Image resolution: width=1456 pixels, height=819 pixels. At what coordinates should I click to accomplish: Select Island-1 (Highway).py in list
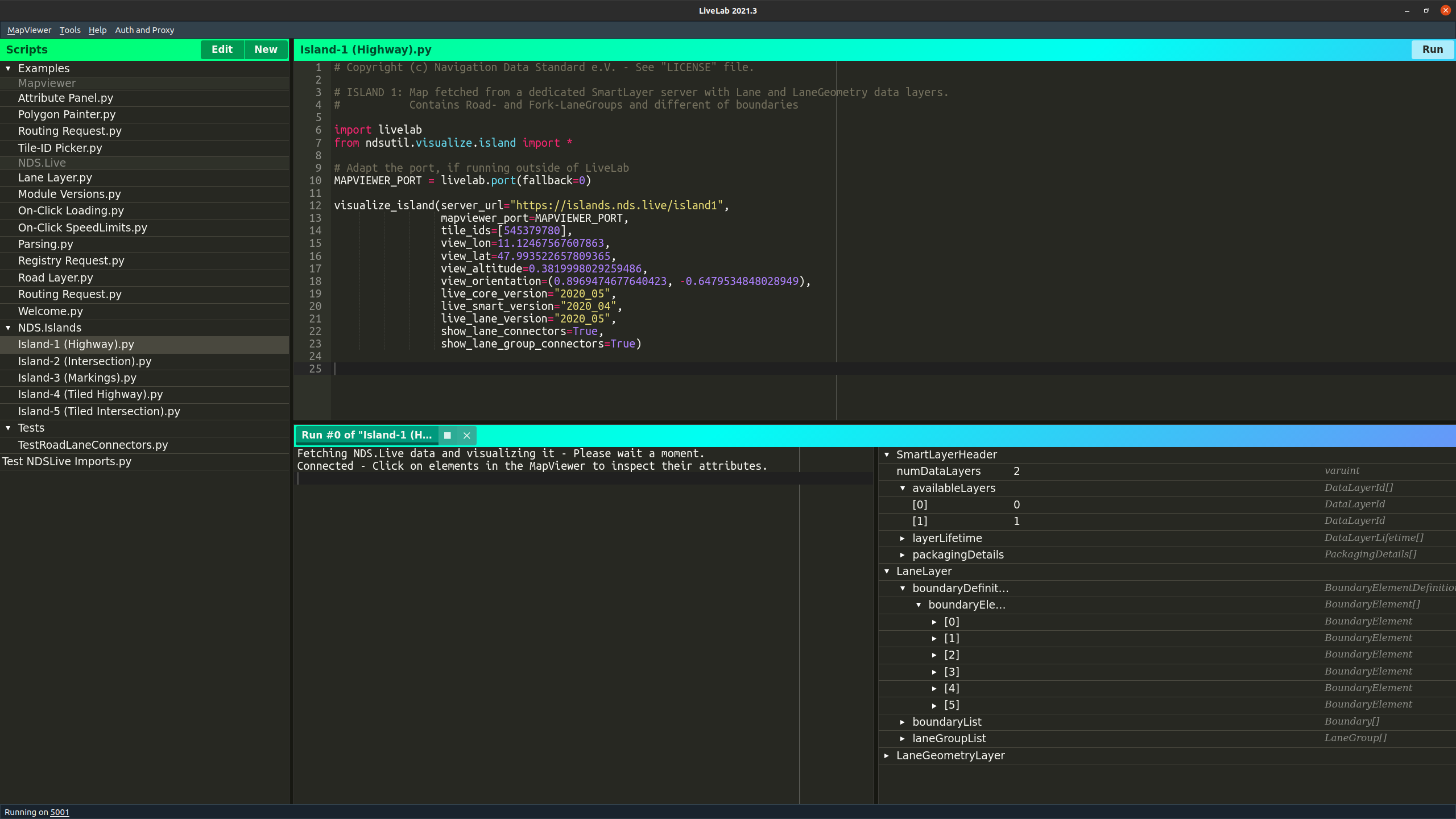[144, 344]
